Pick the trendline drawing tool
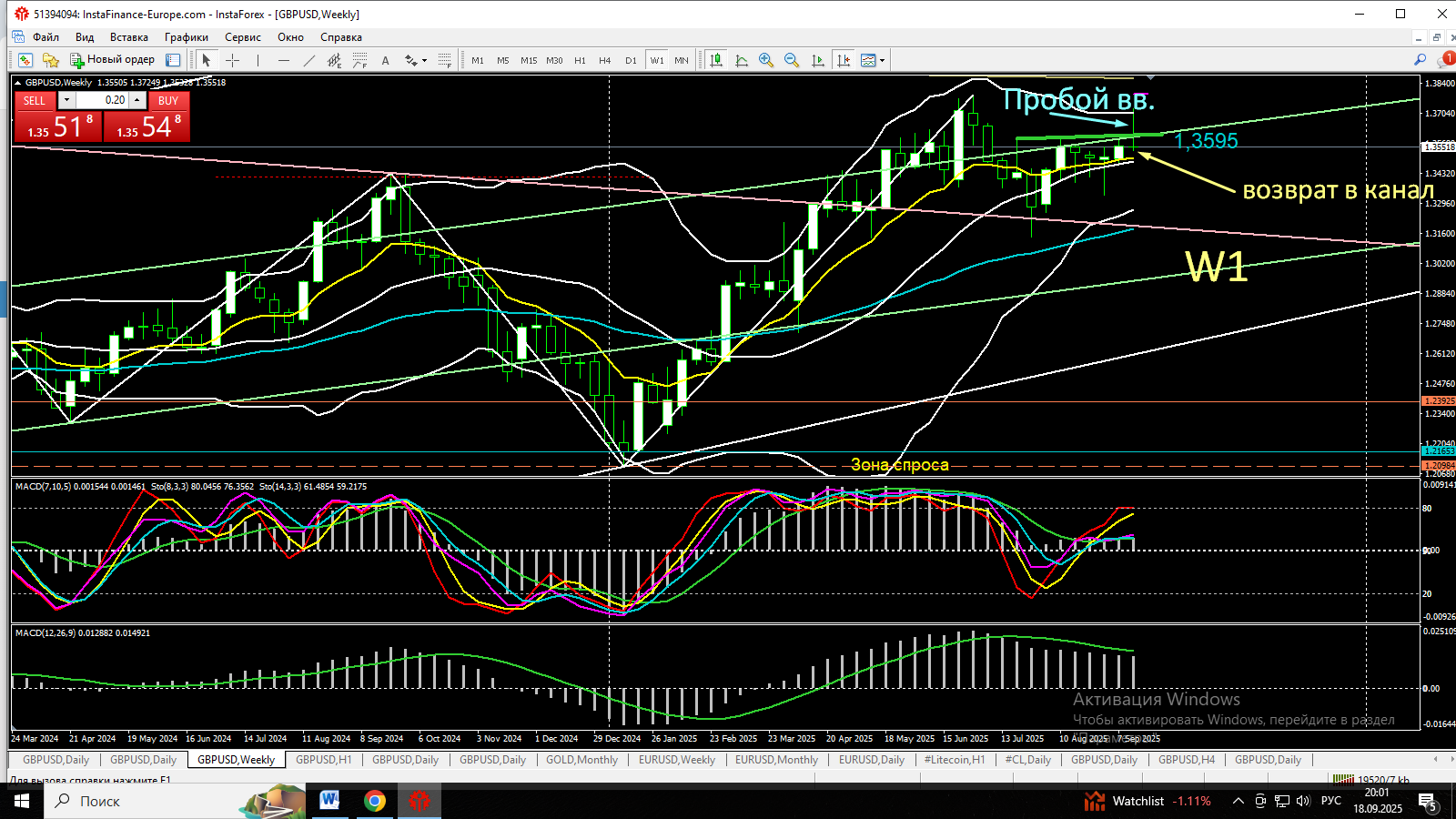The image size is (1456, 819). click(x=309, y=60)
